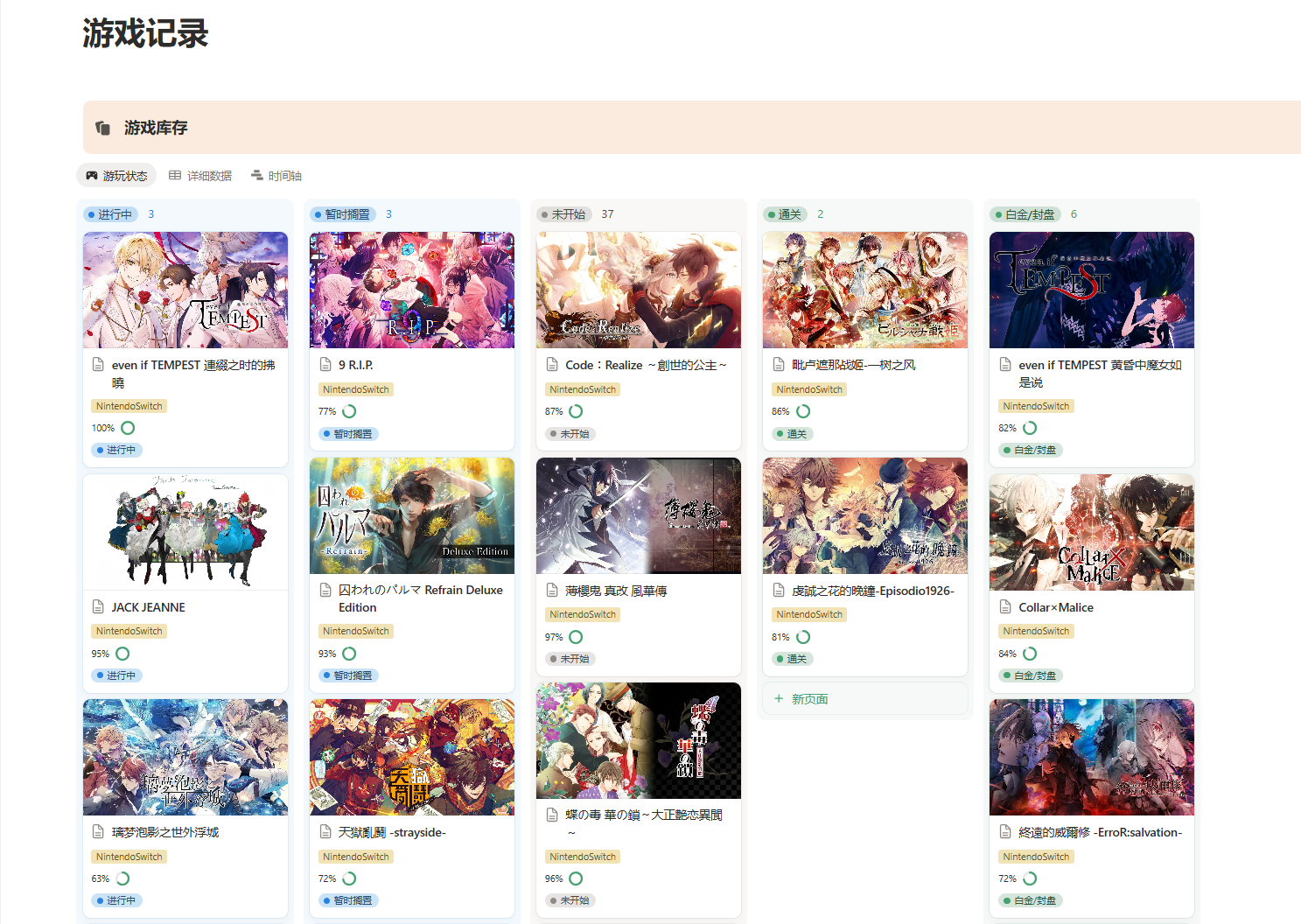Click the table icon on 详细数据 tab

coord(175,176)
